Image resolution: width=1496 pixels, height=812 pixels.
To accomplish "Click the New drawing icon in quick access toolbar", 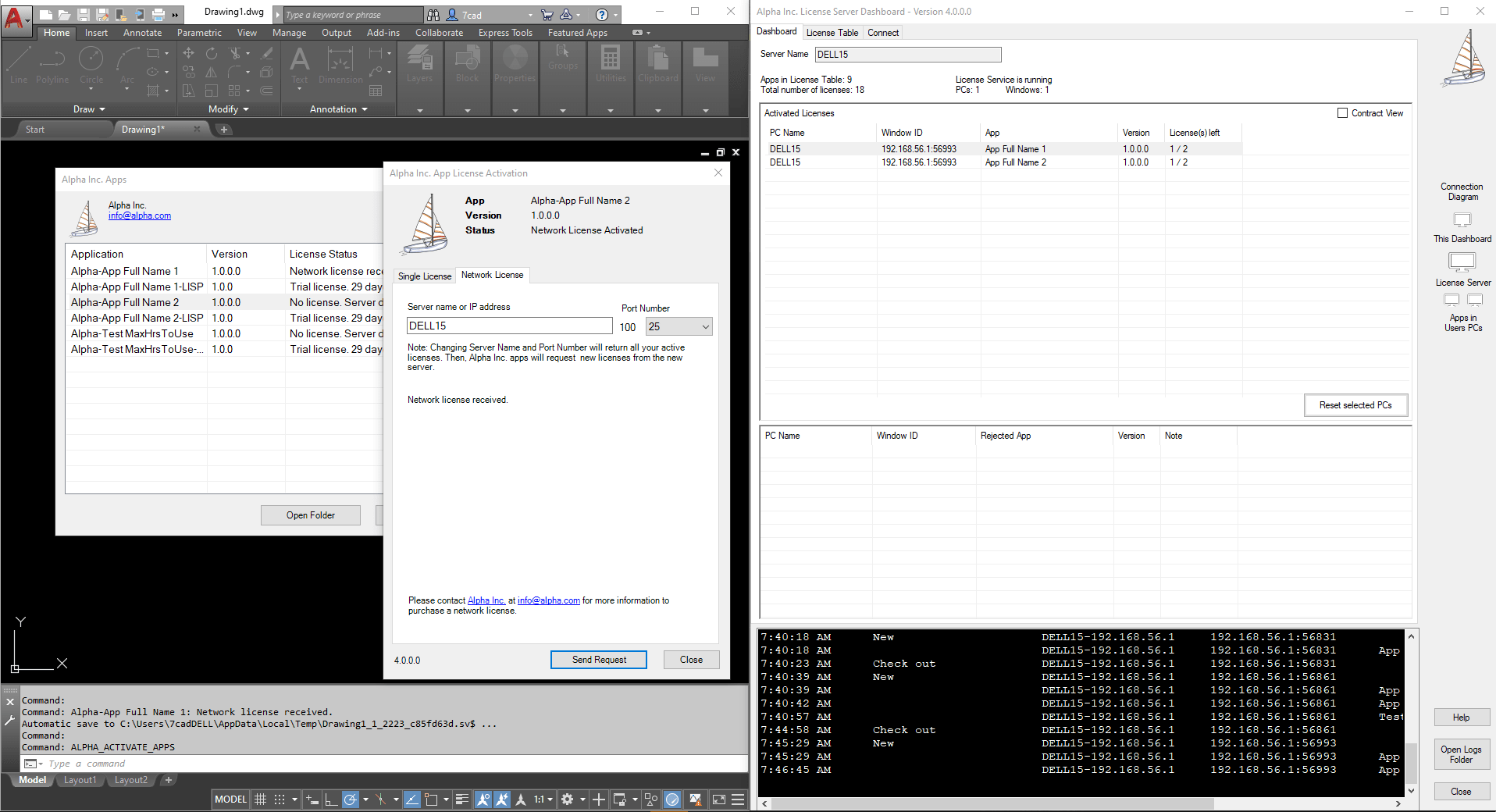I will click(46, 15).
